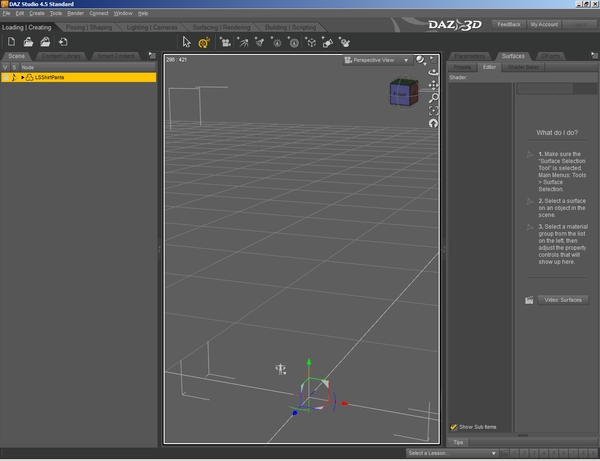Screen dimensions: 600x461
Task: Click the viewport Reset camera icon
Action: click(x=433, y=123)
